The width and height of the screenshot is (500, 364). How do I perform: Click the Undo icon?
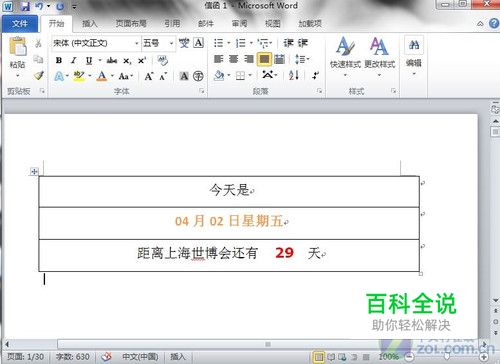(x=39, y=6)
